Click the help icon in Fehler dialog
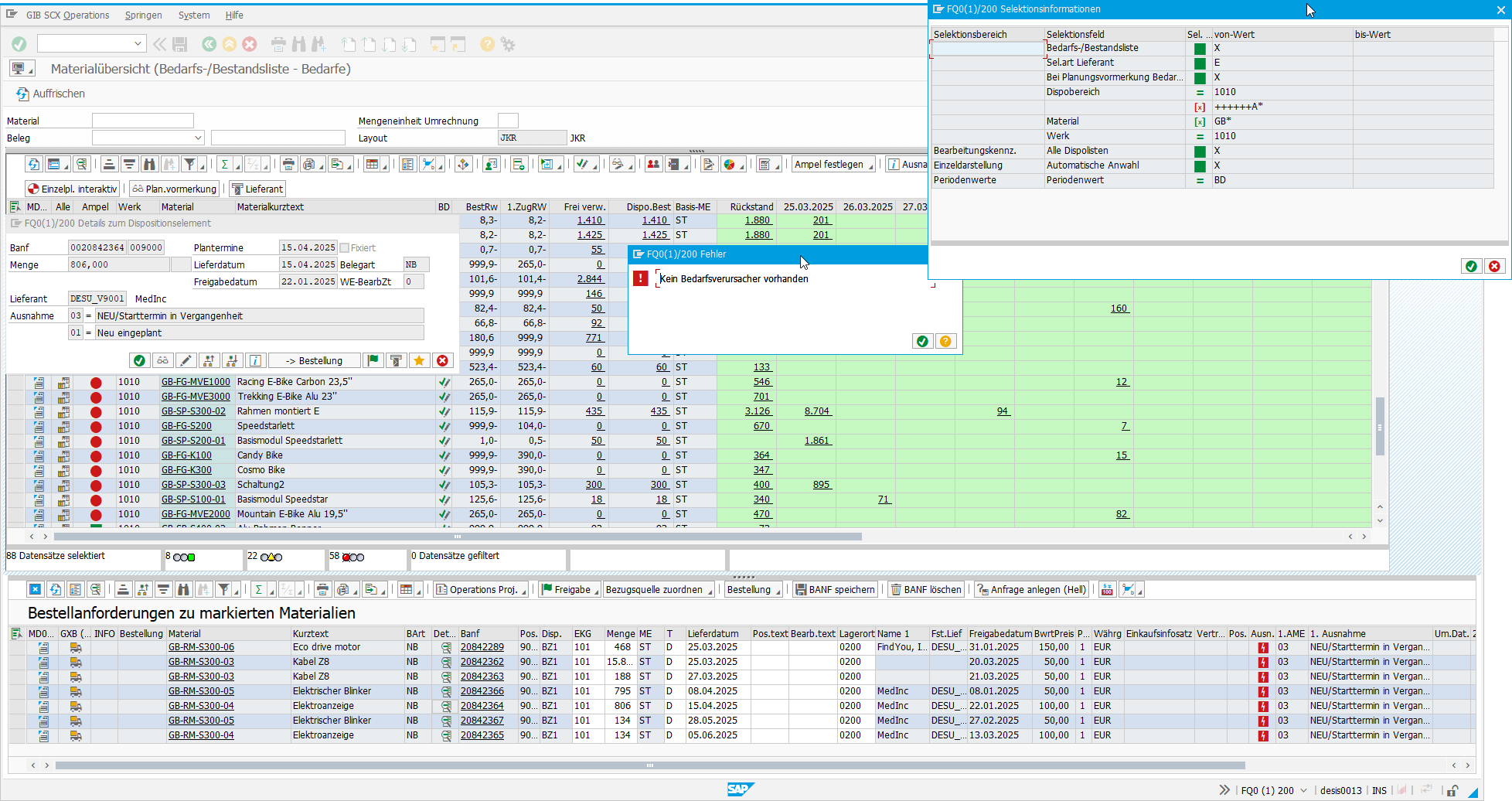Screen dimensions: 1512x801 (x=945, y=342)
